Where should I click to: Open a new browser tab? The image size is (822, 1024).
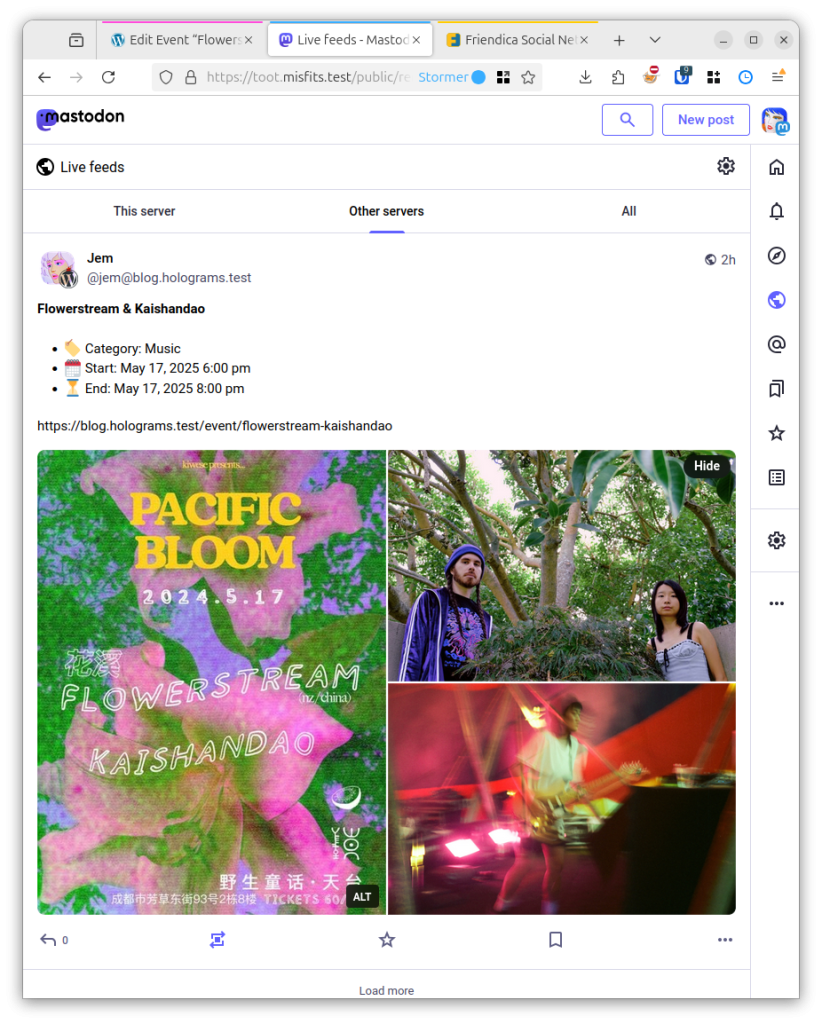(x=619, y=40)
